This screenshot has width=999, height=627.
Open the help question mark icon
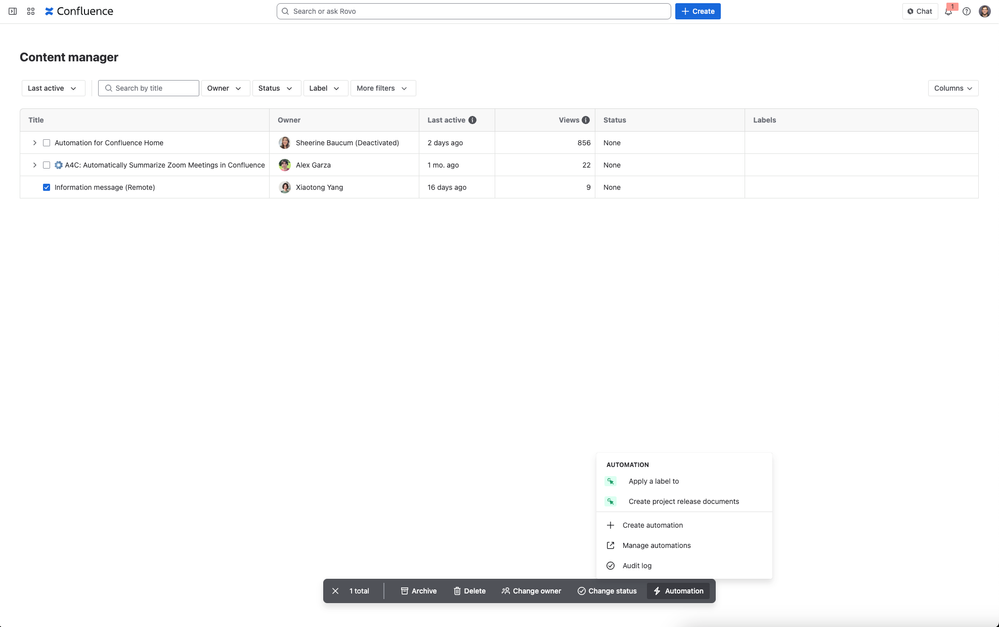(967, 11)
